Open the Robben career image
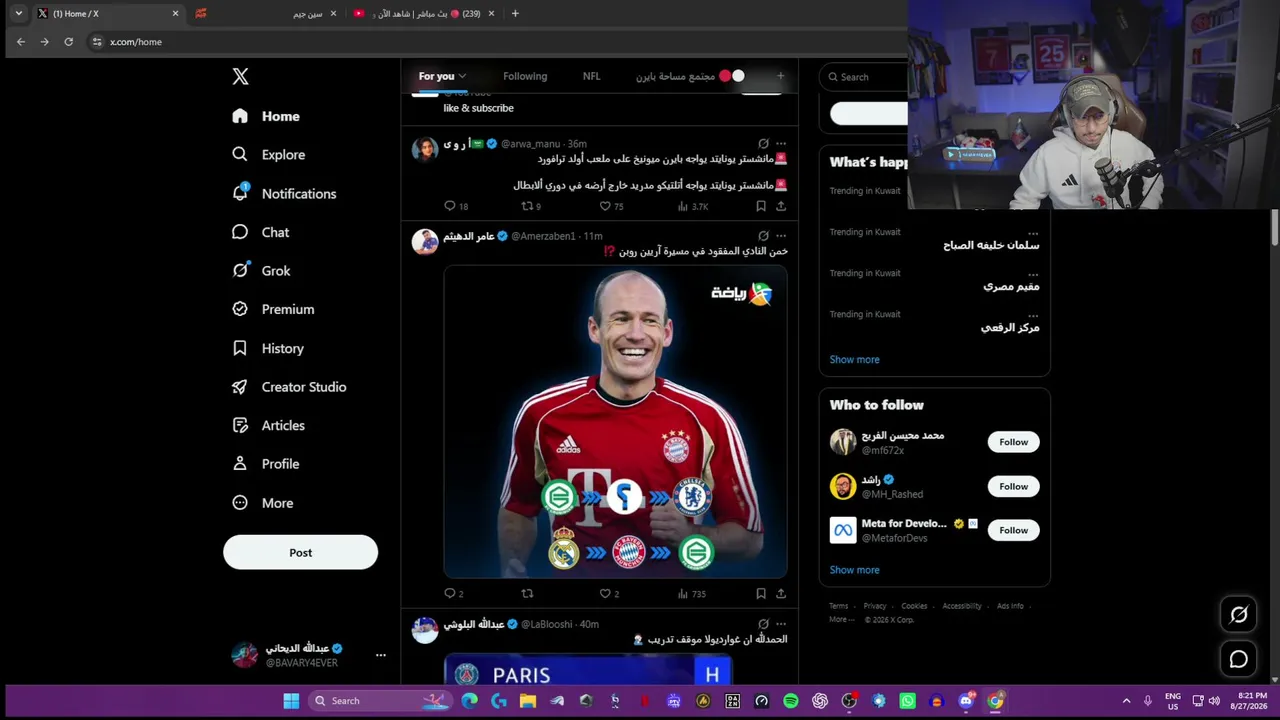 click(615, 422)
